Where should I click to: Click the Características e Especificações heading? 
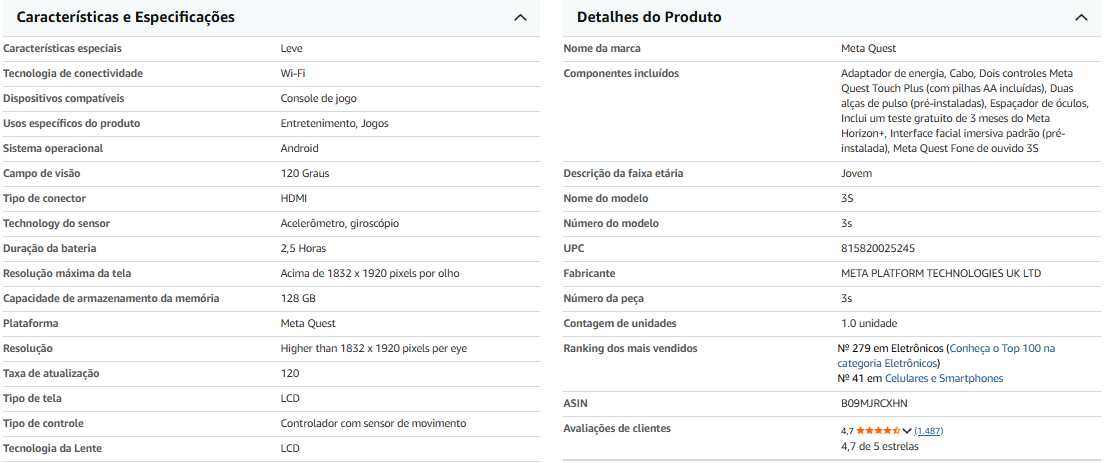point(126,17)
